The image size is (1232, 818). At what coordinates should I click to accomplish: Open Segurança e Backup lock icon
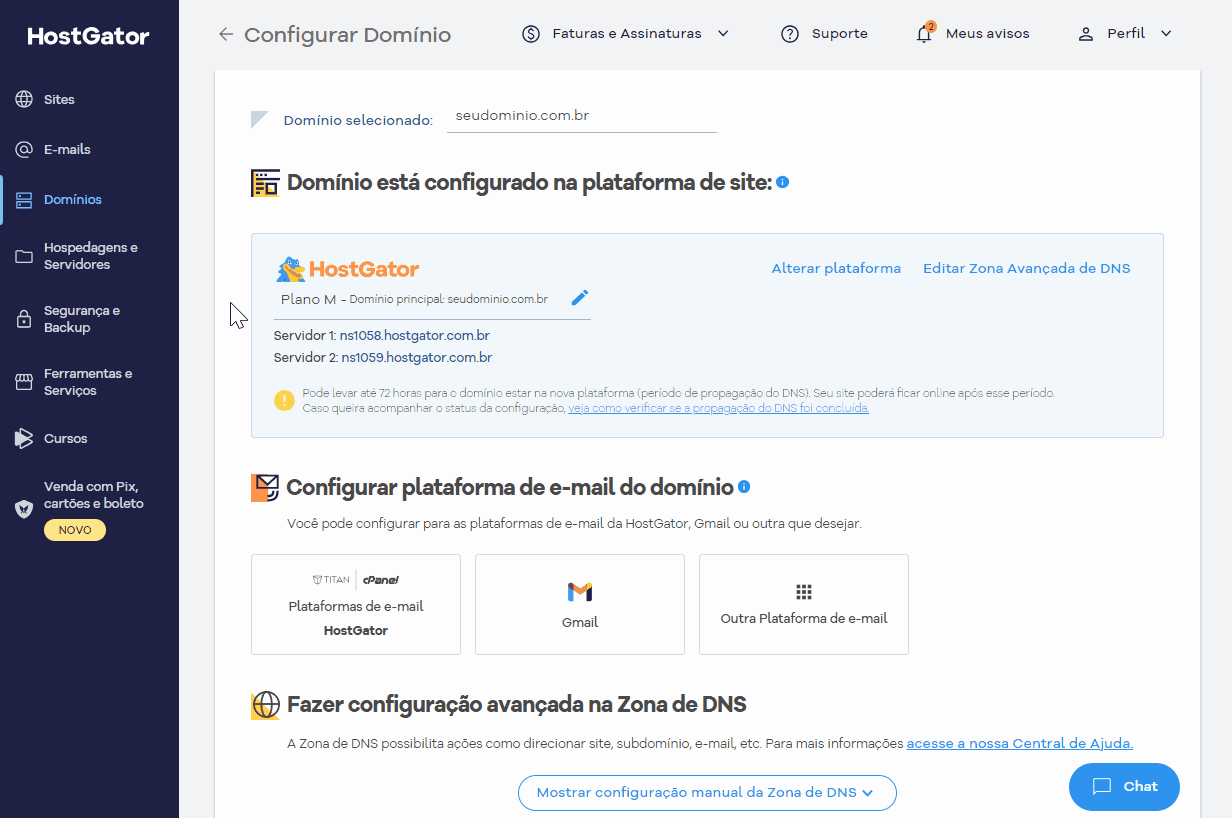24,319
